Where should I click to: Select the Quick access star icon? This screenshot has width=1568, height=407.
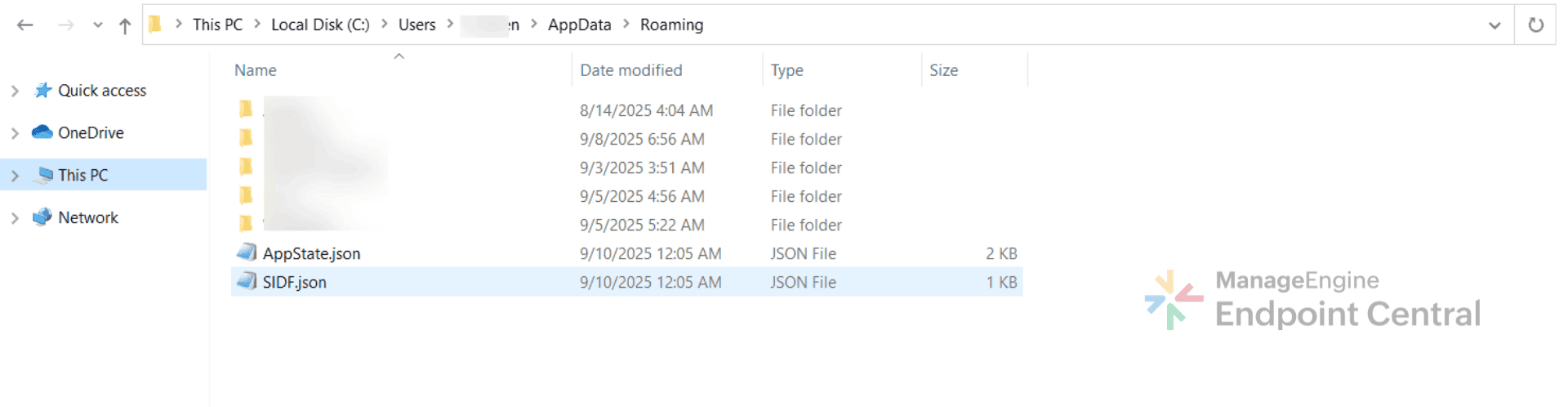pyautogui.click(x=42, y=90)
